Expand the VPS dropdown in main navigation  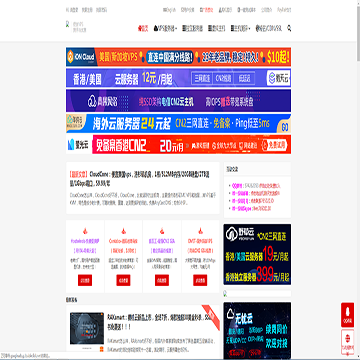(165, 29)
